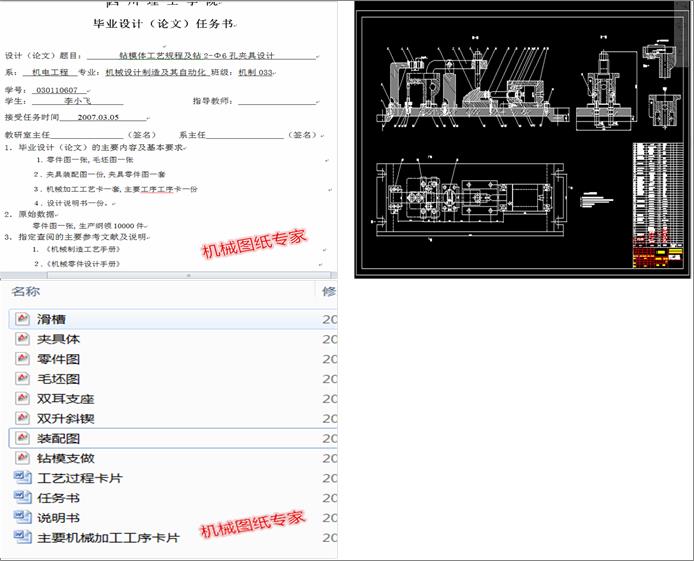
Task: Click the DWG icon beside 零件图
Action: [22, 359]
